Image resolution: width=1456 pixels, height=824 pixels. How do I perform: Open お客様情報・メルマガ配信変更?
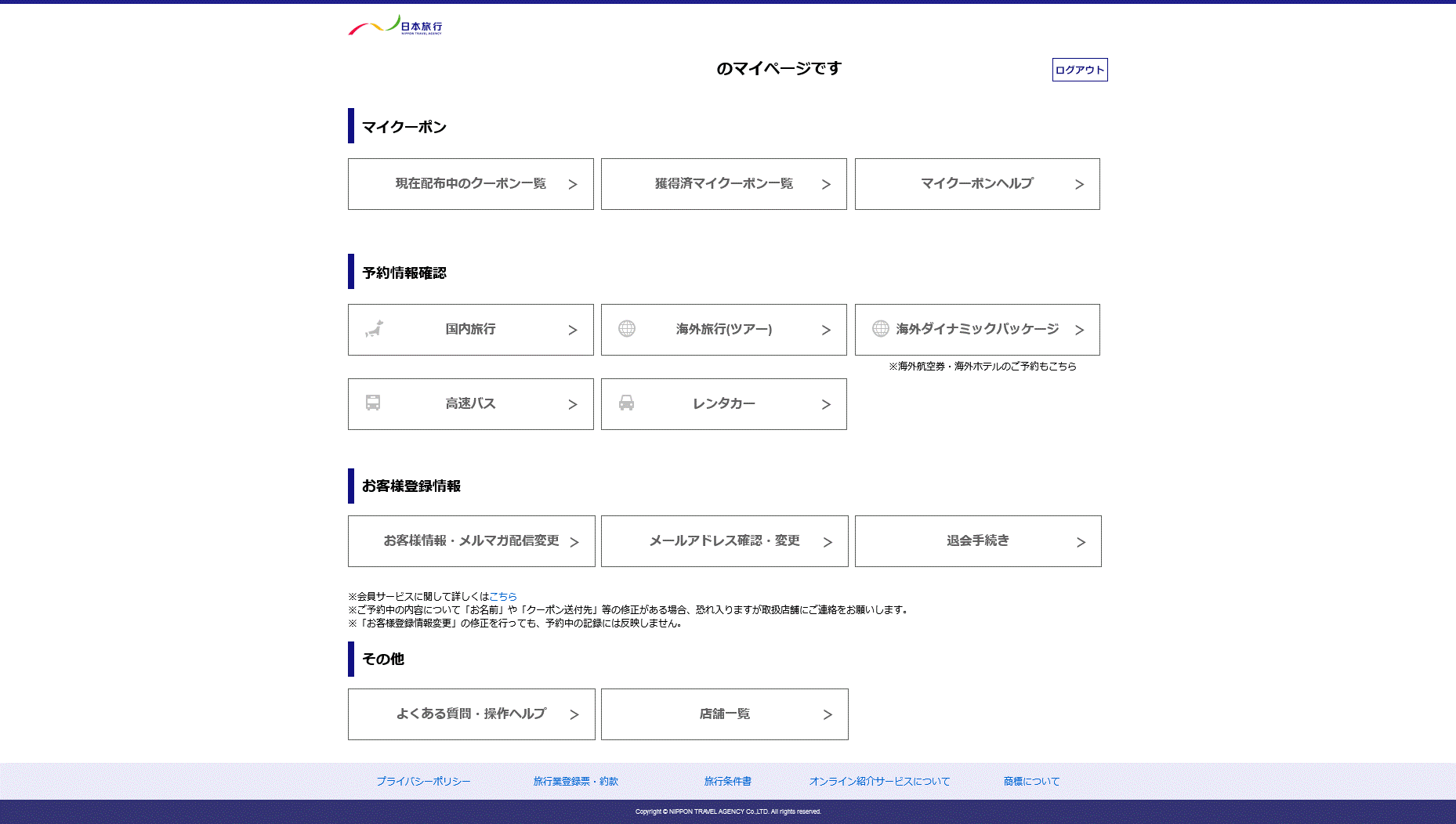pyautogui.click(x=471, y=541)
